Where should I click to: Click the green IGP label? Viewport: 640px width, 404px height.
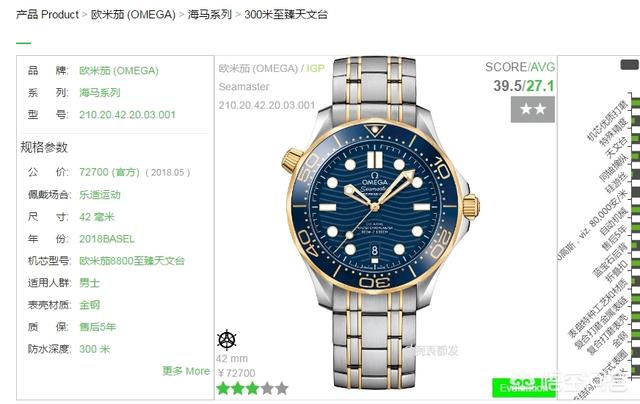pyautogui.click(x=315, y=68)
